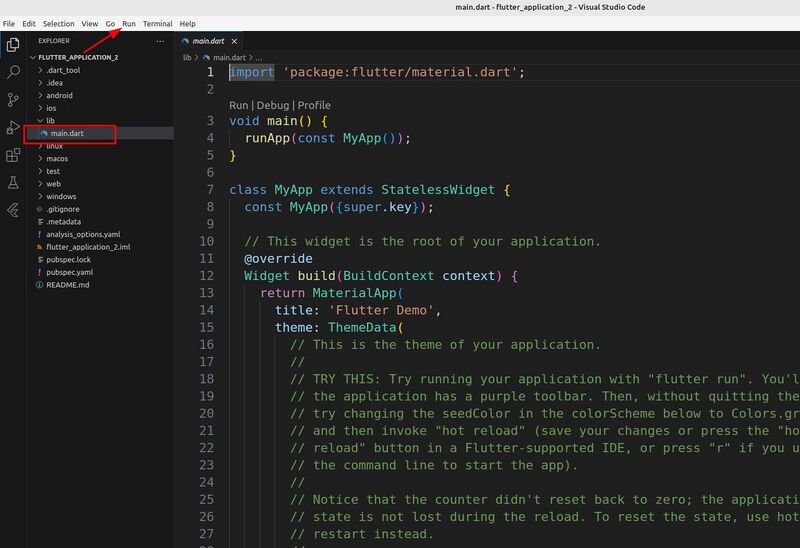Expand the ios folder
The width and height of the screenshot is (800, 548).
click(51, 108)
